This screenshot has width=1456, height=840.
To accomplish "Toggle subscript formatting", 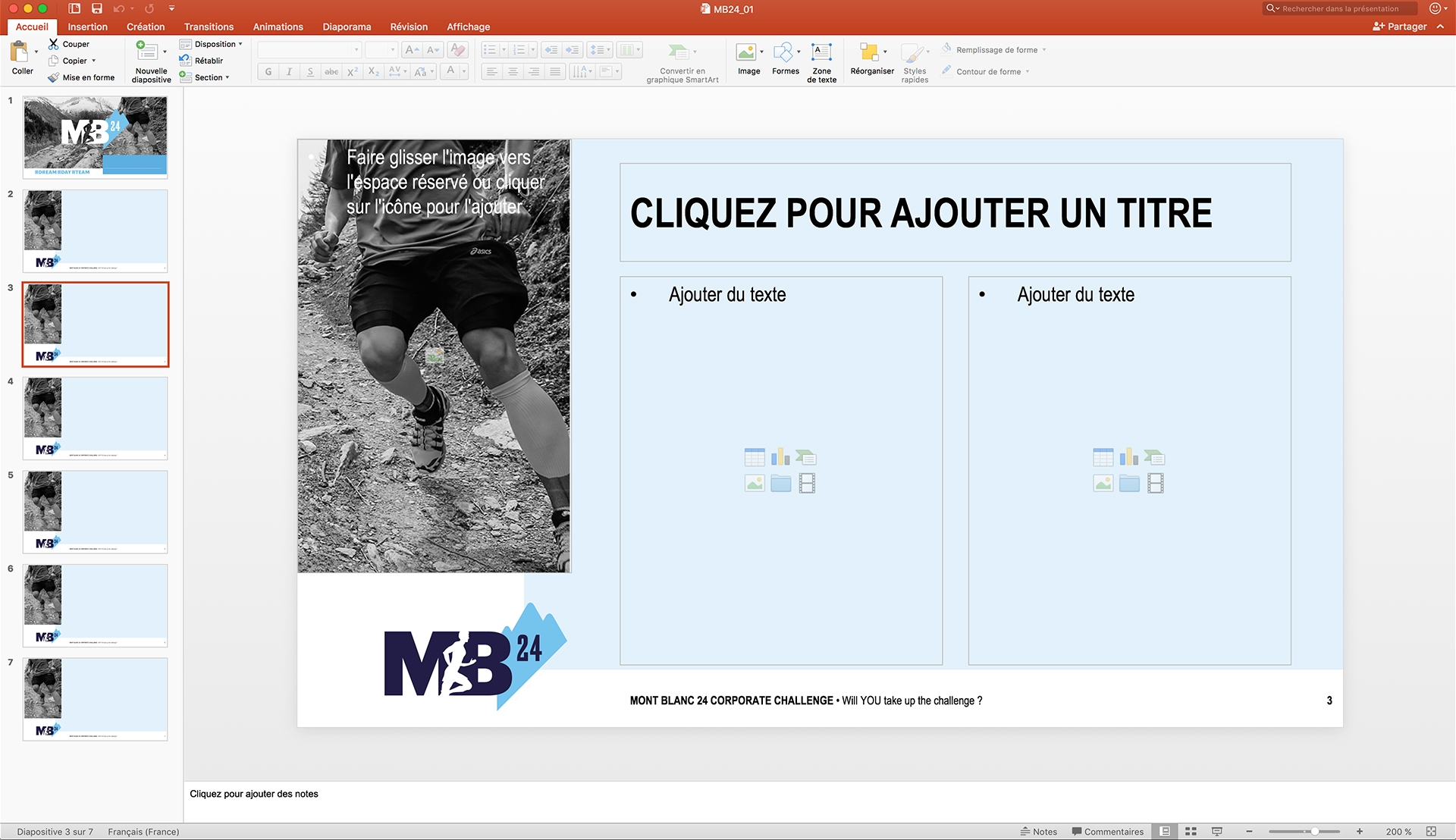I will pyautogui.click(x=374, y=71).
